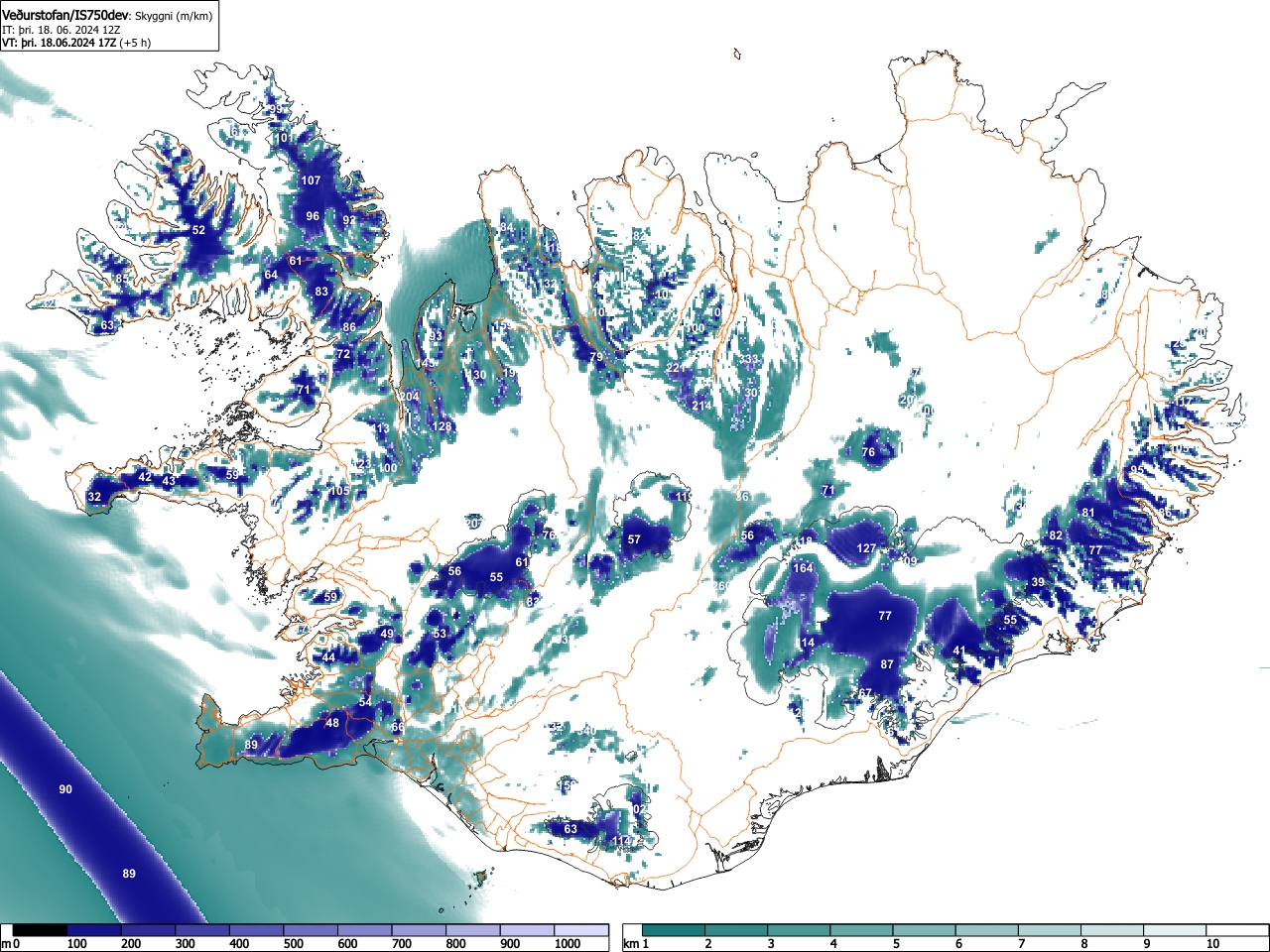Click the 204 visibility value on the map
Screen dimensions: 1270x952
point(410,397)
